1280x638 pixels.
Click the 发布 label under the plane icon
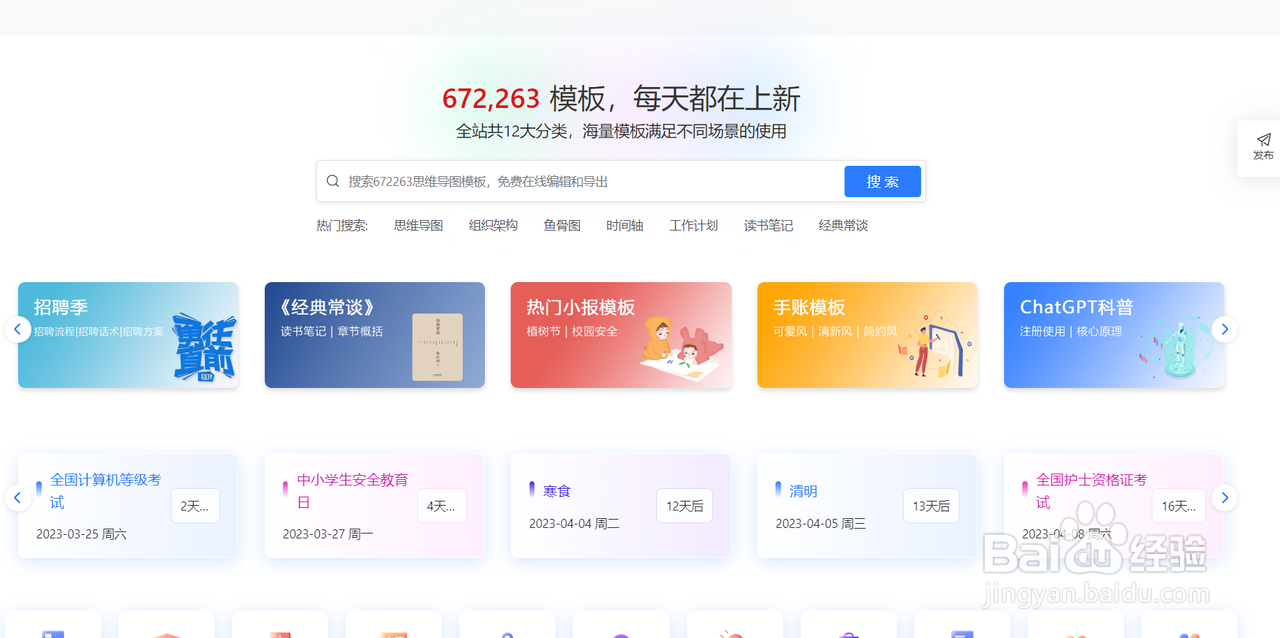[x=1264, y=155]
